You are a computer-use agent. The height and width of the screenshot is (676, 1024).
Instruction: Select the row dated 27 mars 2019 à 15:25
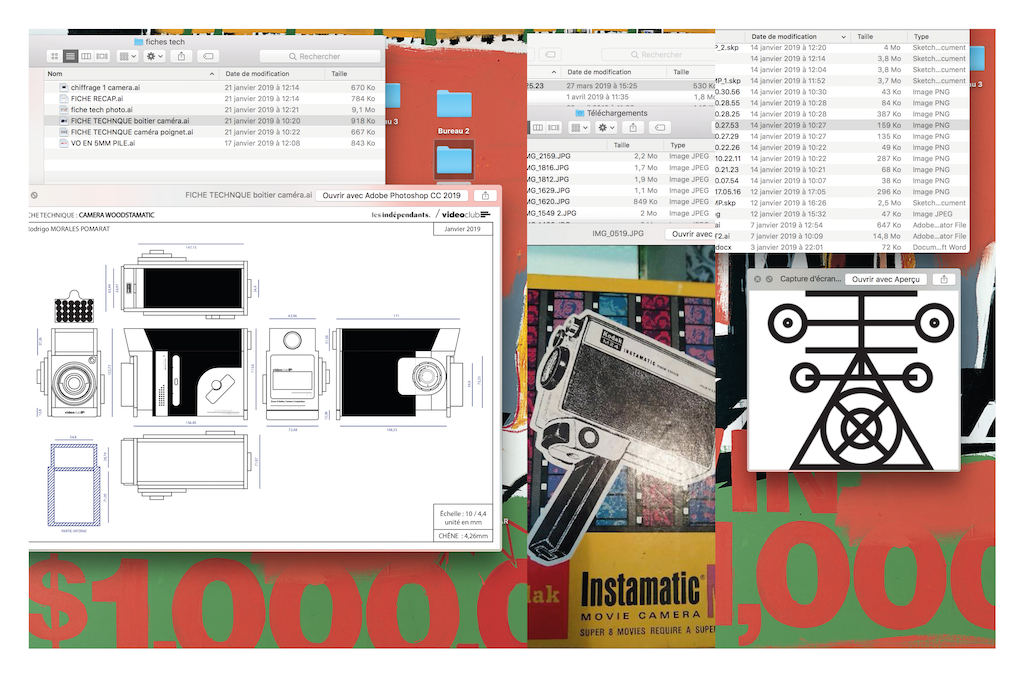(x=621, y=86)
